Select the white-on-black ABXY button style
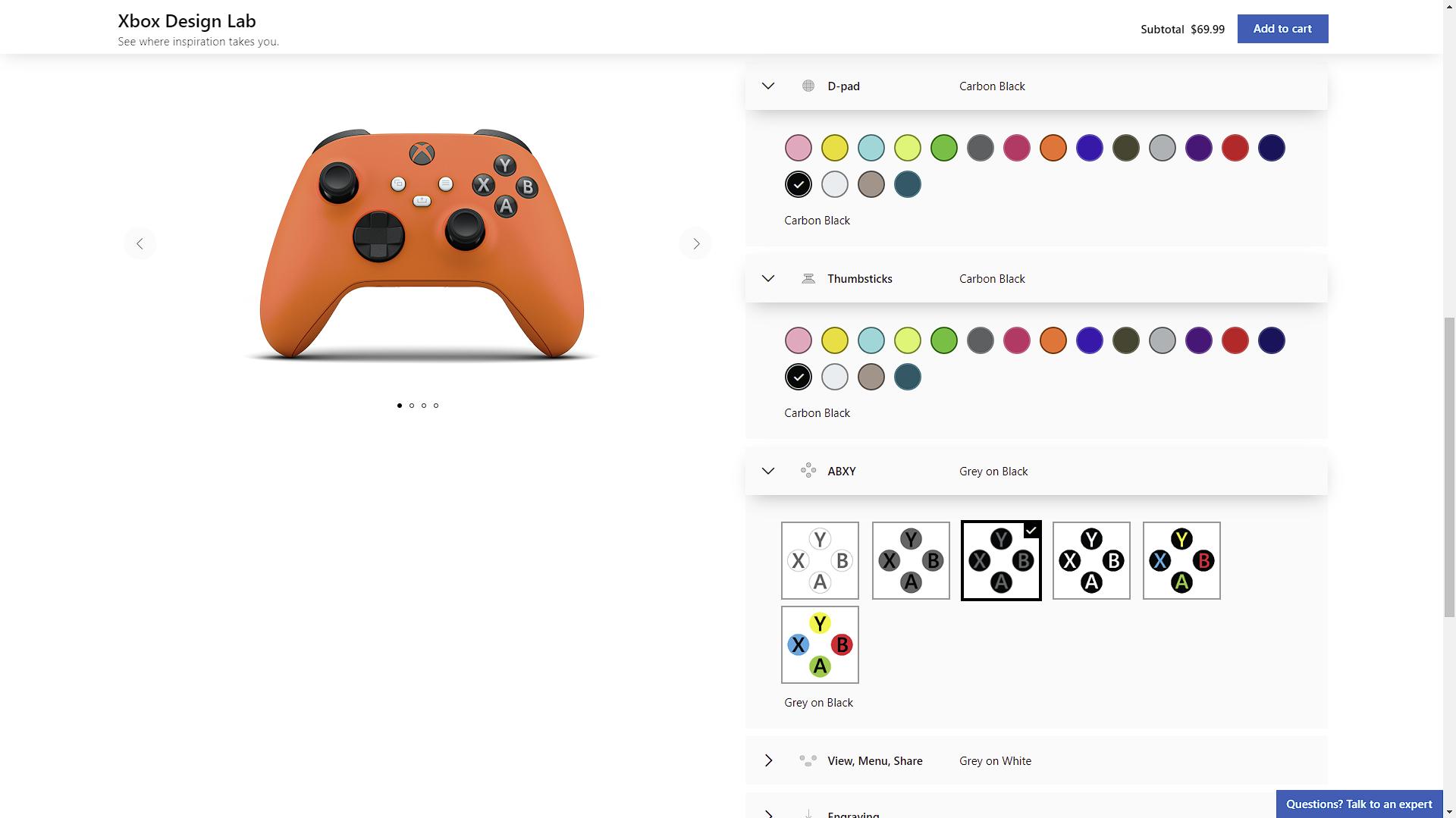This screenshot has height=818, width=1456. 1091,560
